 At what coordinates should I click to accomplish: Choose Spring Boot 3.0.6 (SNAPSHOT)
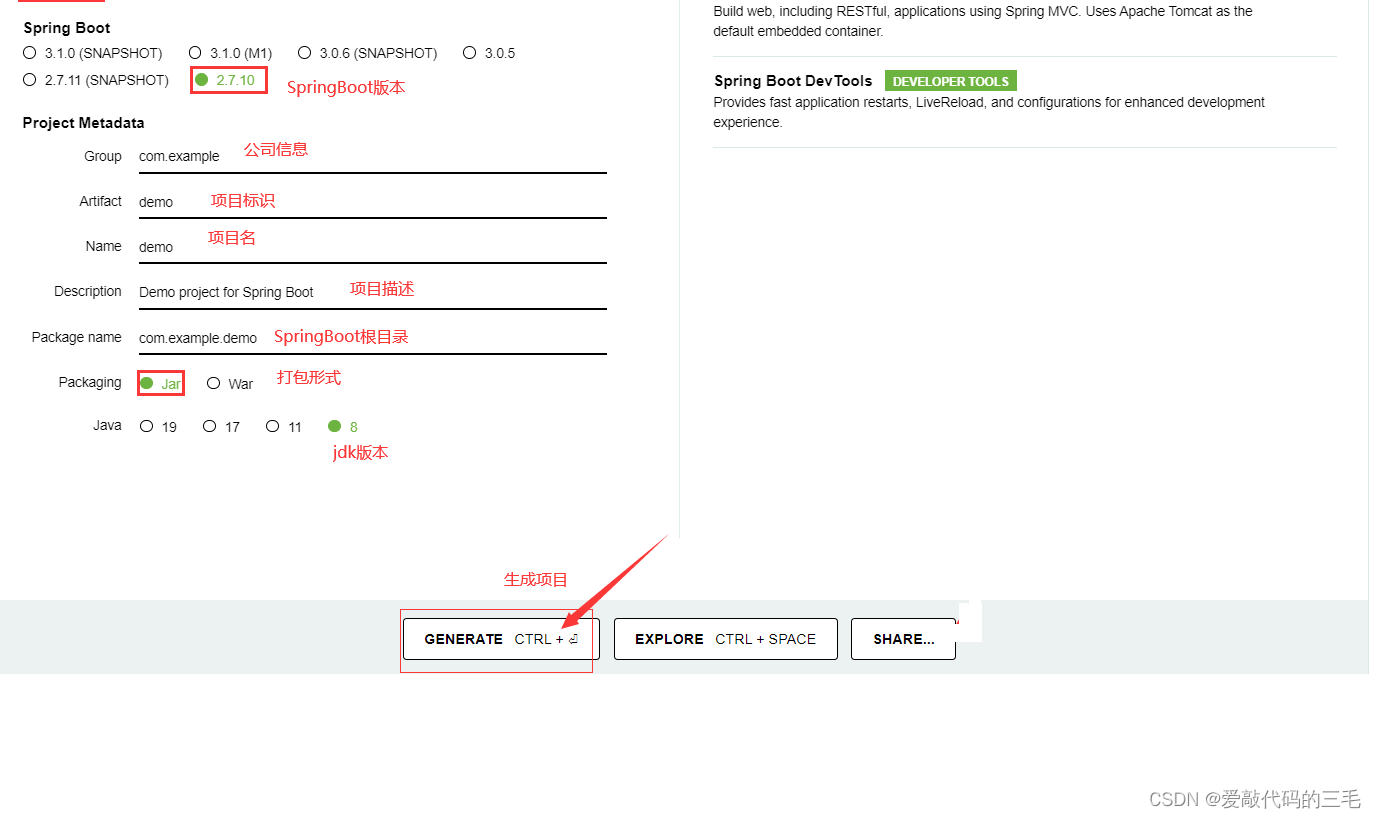pyautogui.click(x=367, y=53)
